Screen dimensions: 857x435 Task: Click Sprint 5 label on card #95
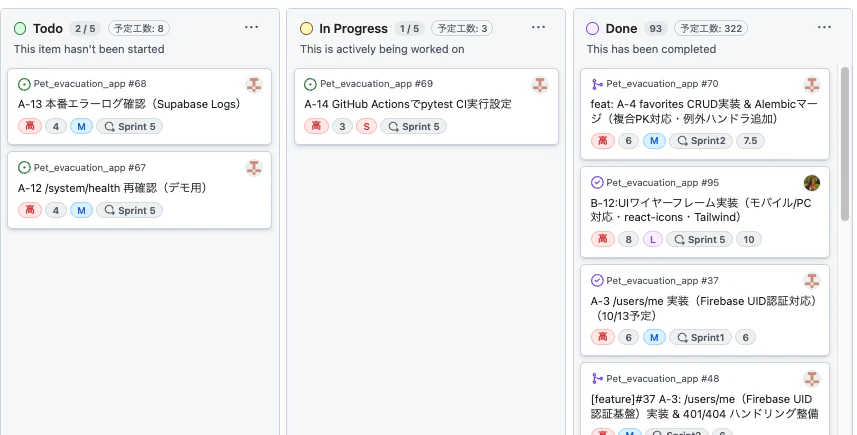tap(699, 239)
